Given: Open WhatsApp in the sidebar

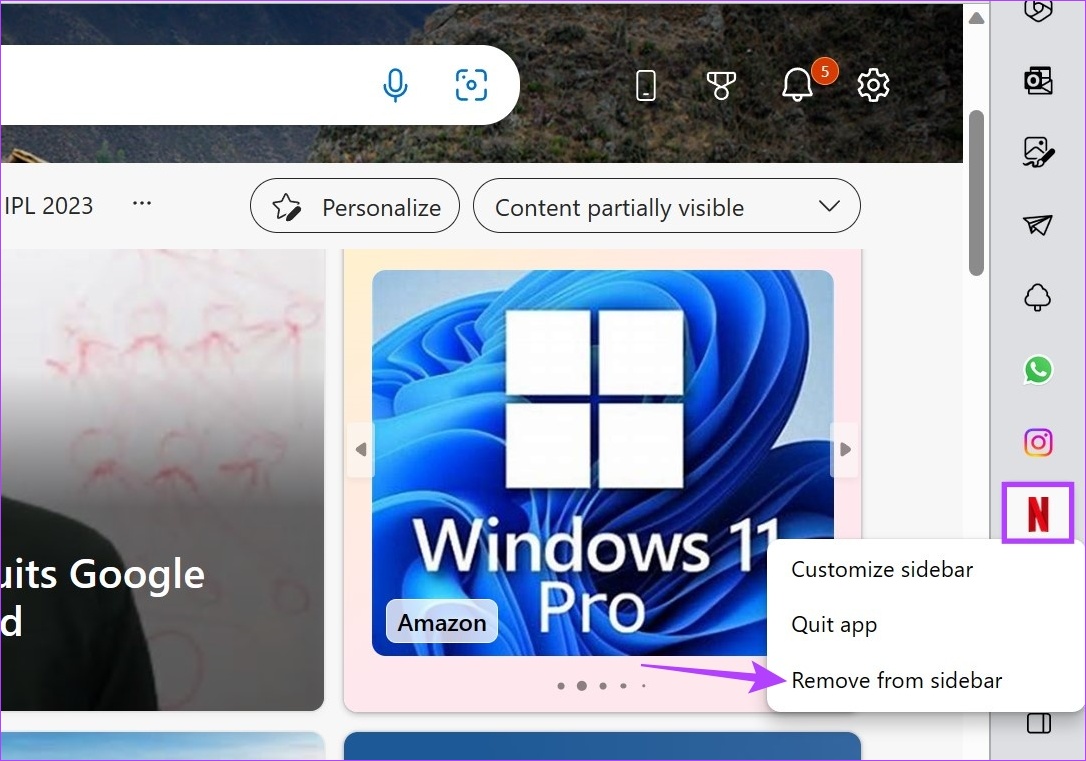Looking at the screenshot, I should [x=1038, y=370].
